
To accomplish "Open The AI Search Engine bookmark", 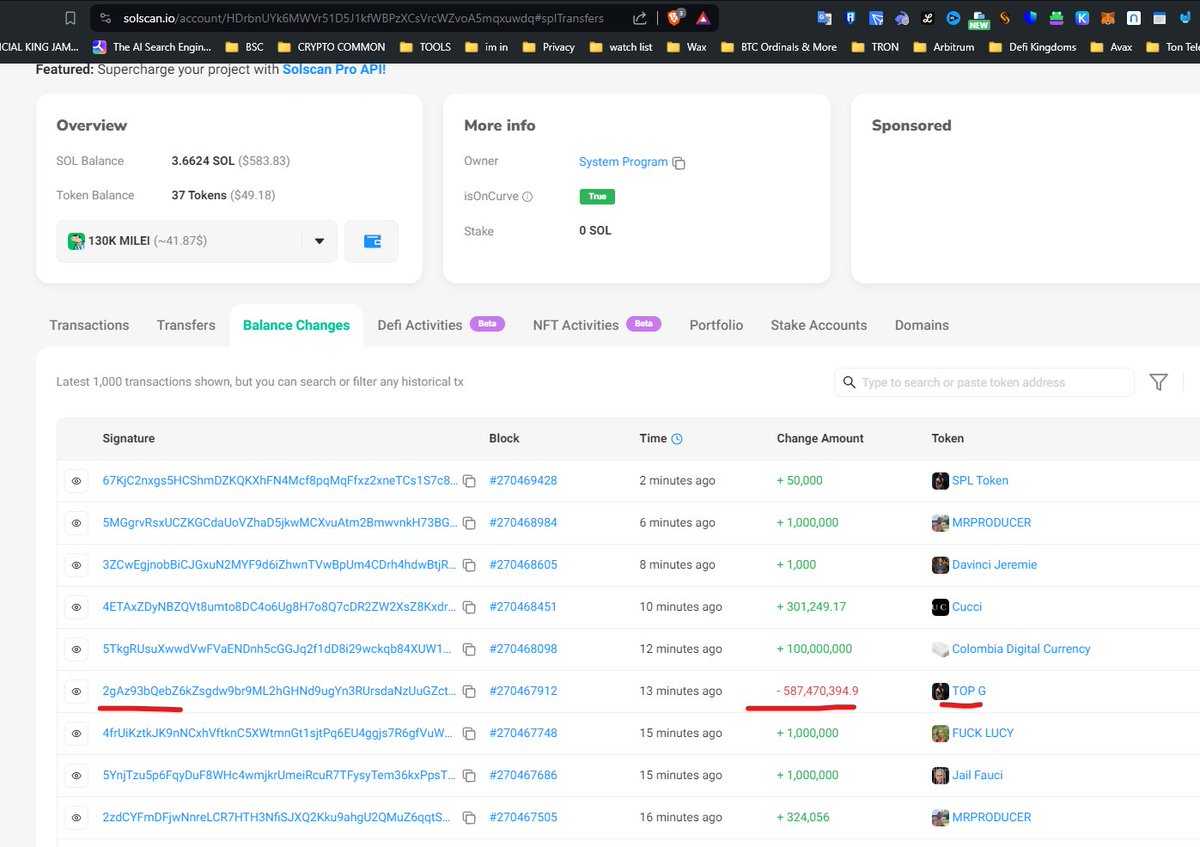I will click(x=151, y=47).
